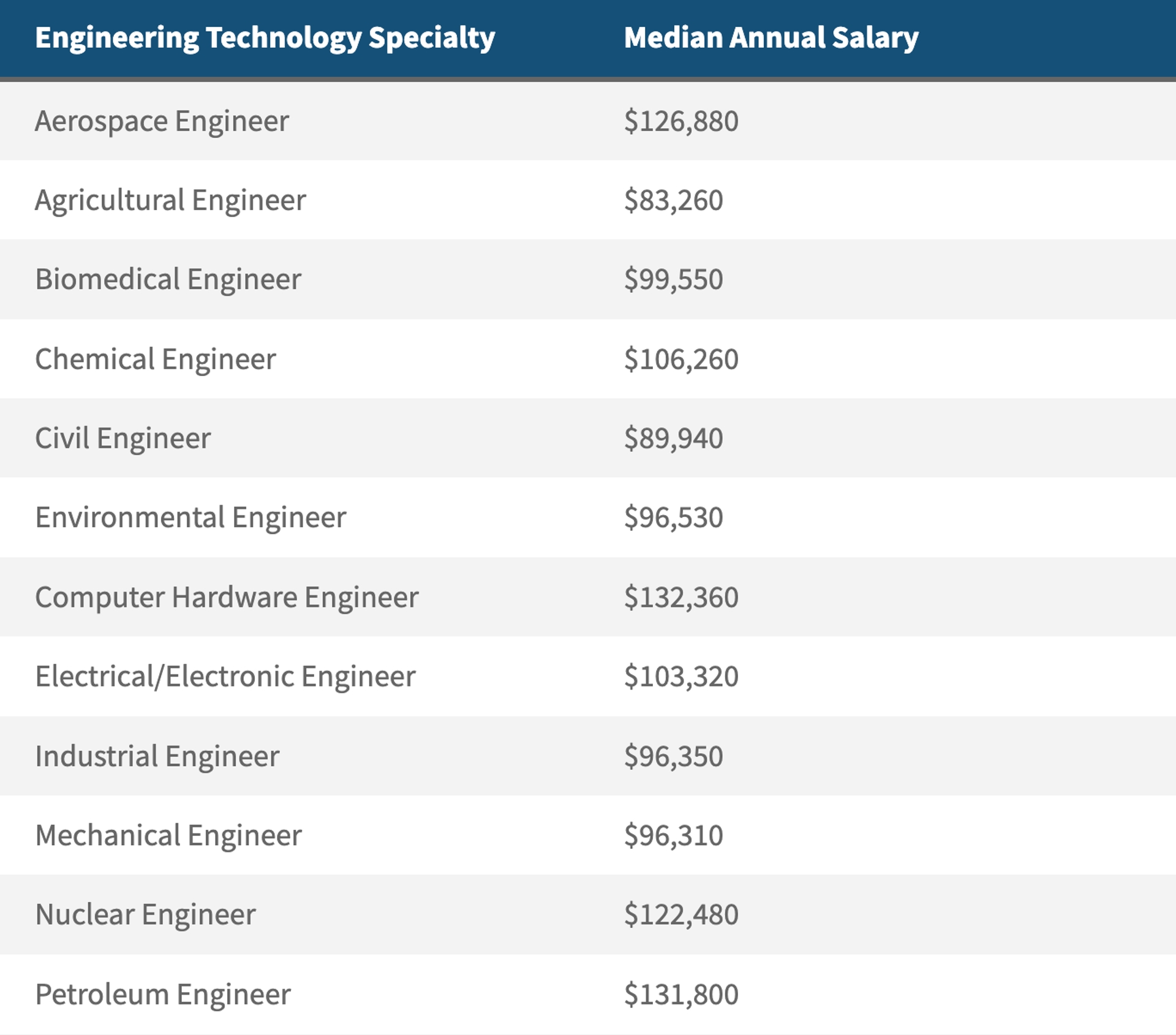Click the $106,260 salary figure
The width and height of the screenshot is (1176, 1035).
point(680,359)
